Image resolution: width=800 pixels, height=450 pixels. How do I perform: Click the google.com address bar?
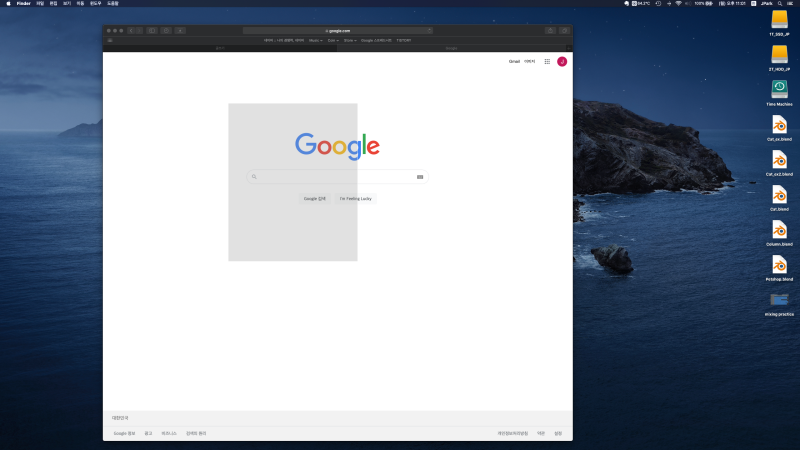click(x=338, y=31)
